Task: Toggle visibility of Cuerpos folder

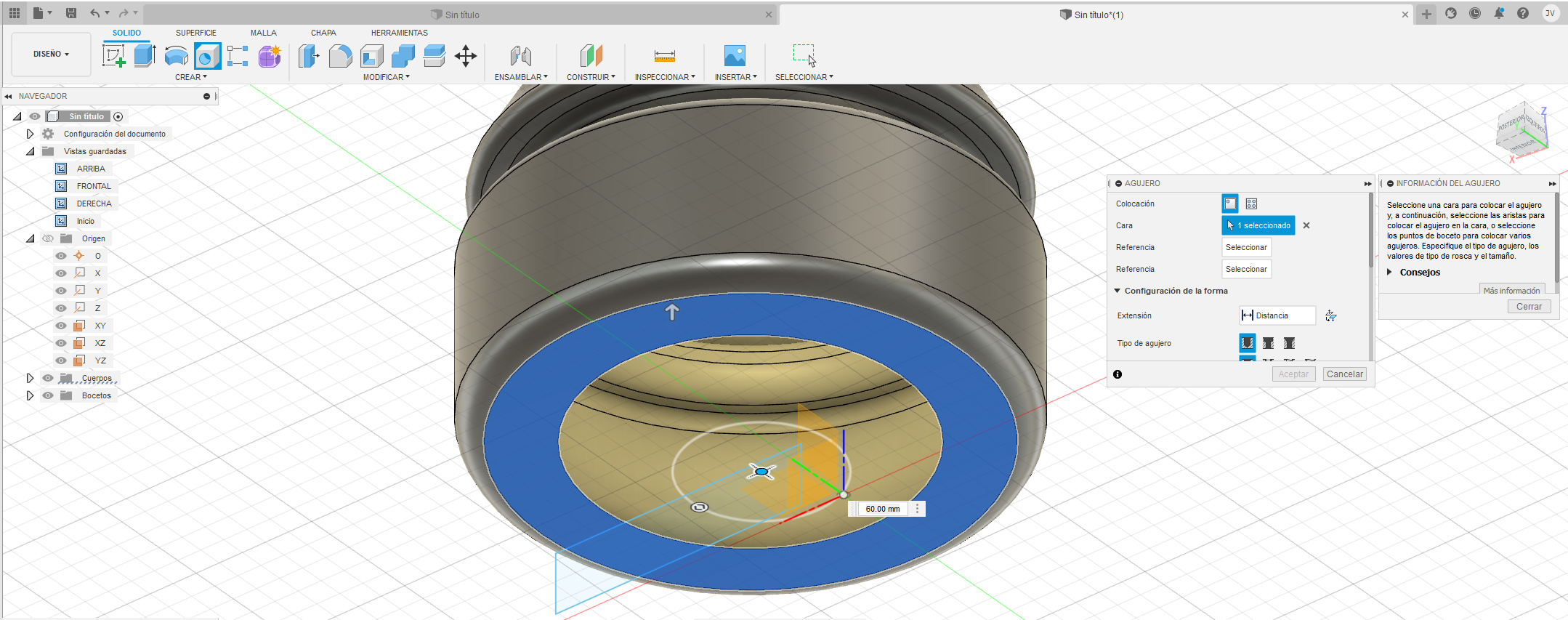Action: coord(48,378)
